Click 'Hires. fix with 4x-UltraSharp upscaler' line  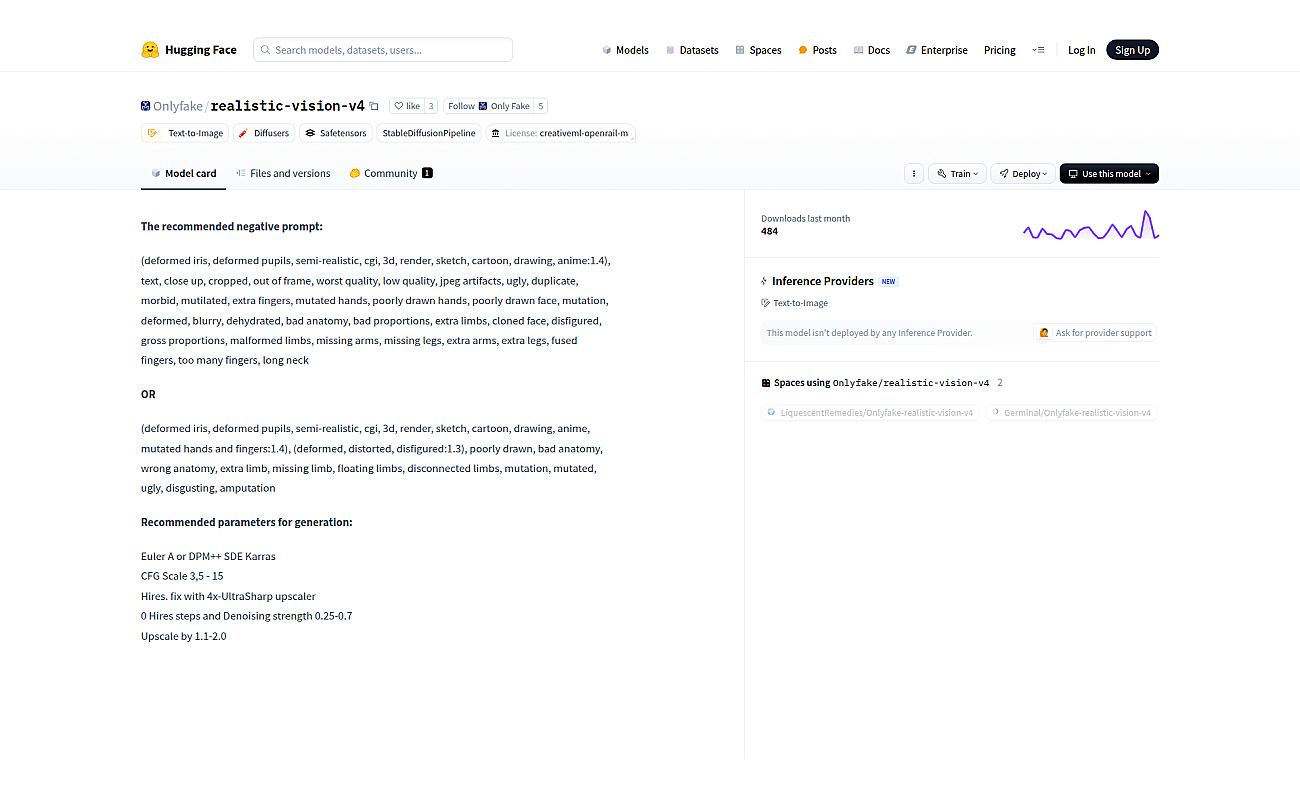point(228,596)
